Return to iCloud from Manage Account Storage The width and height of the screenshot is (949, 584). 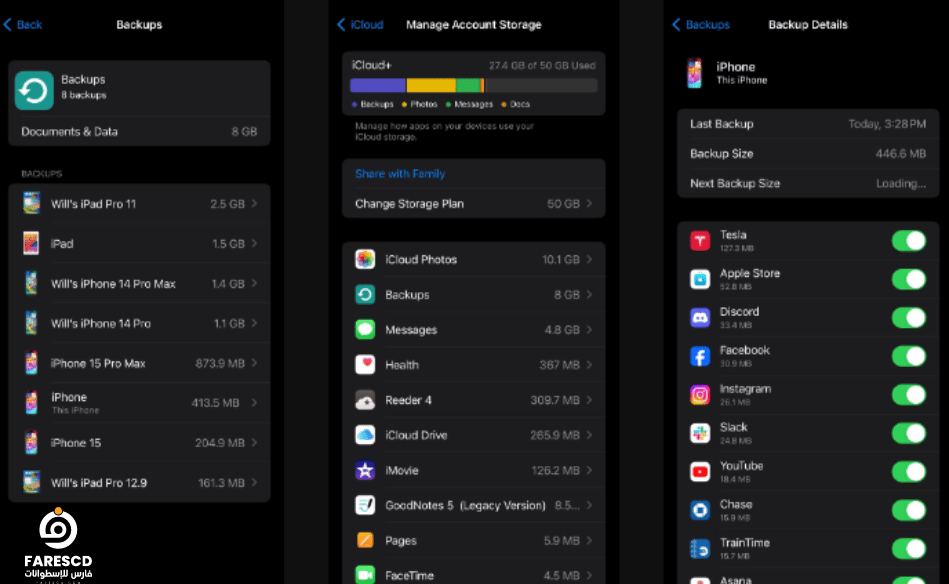tap(361, 25)
